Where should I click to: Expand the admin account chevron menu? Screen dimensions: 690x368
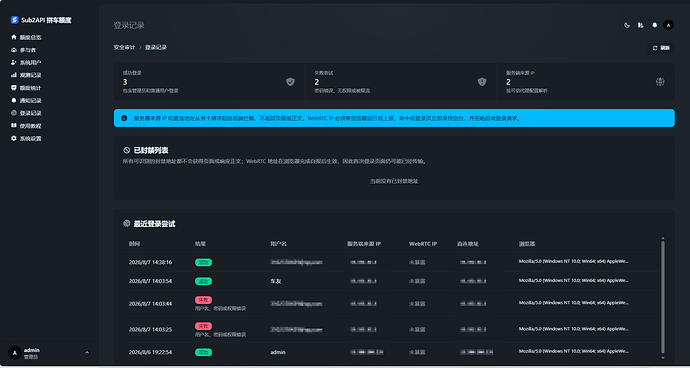click(87, 353)
